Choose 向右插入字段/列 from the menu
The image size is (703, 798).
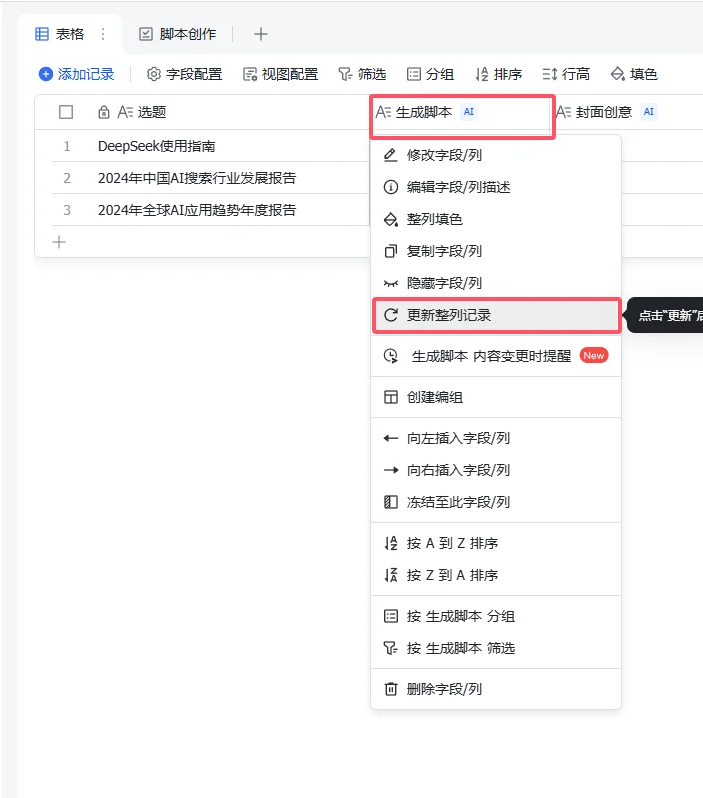pos(496,470)
